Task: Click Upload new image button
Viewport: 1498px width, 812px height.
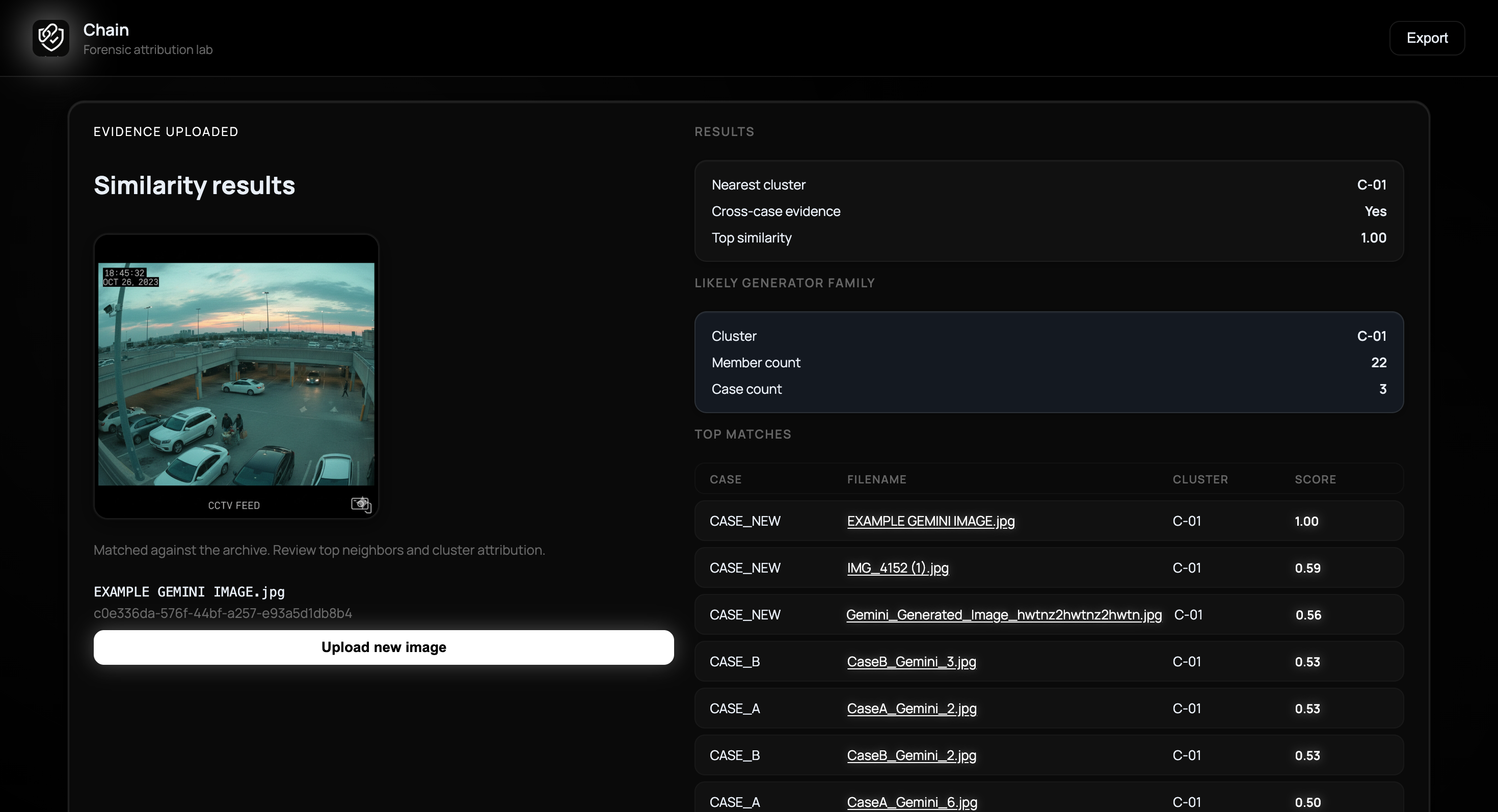Action: [383, 647]
